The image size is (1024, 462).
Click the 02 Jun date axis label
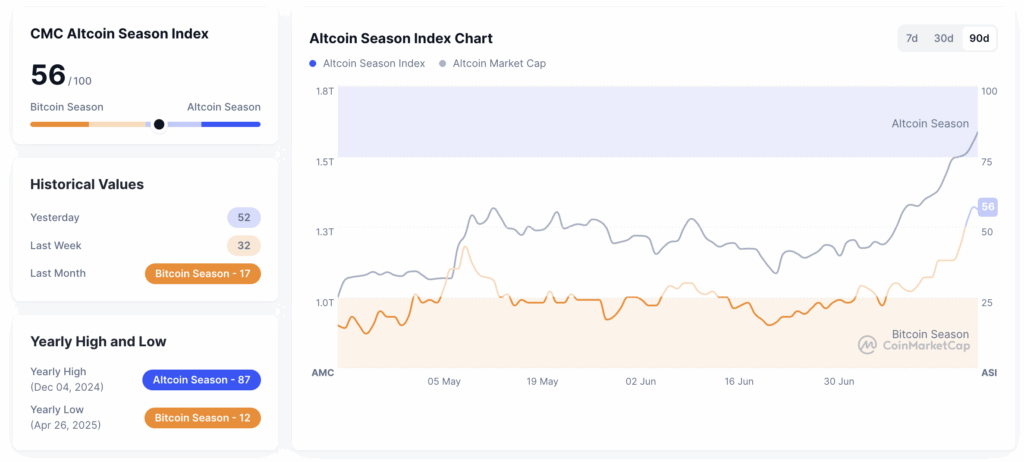coord(641,382)
